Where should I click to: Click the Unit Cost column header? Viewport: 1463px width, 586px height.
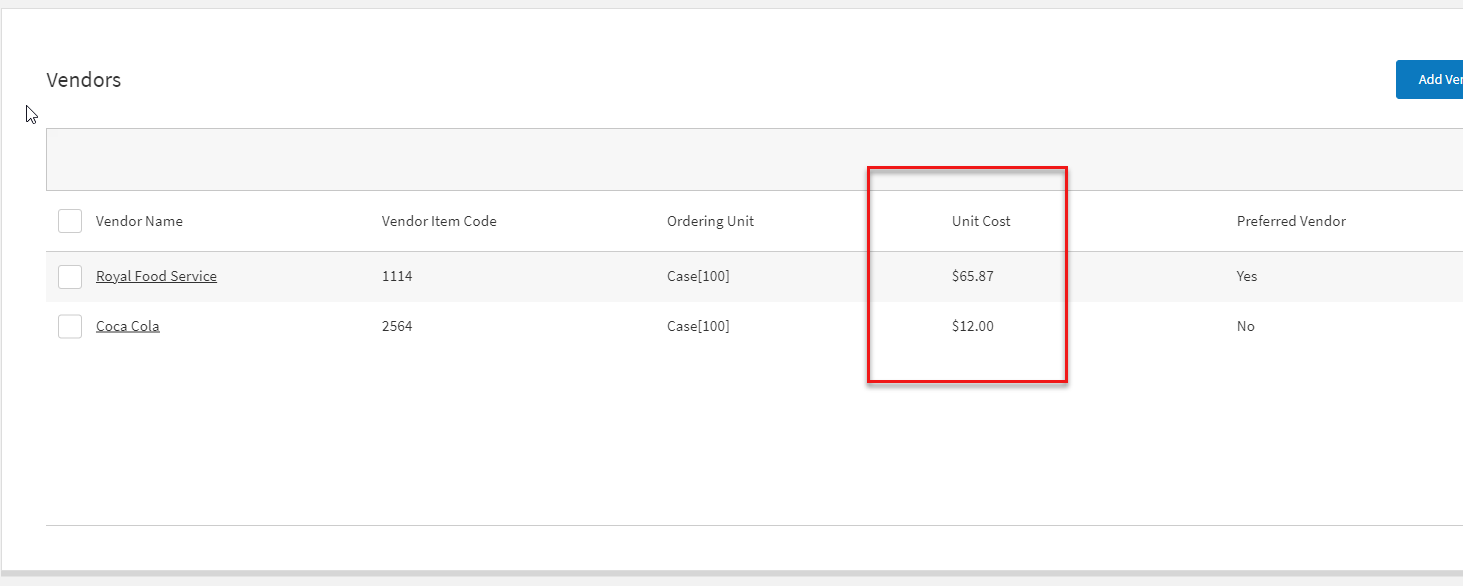pyautogui.click(x=981, y=221)
